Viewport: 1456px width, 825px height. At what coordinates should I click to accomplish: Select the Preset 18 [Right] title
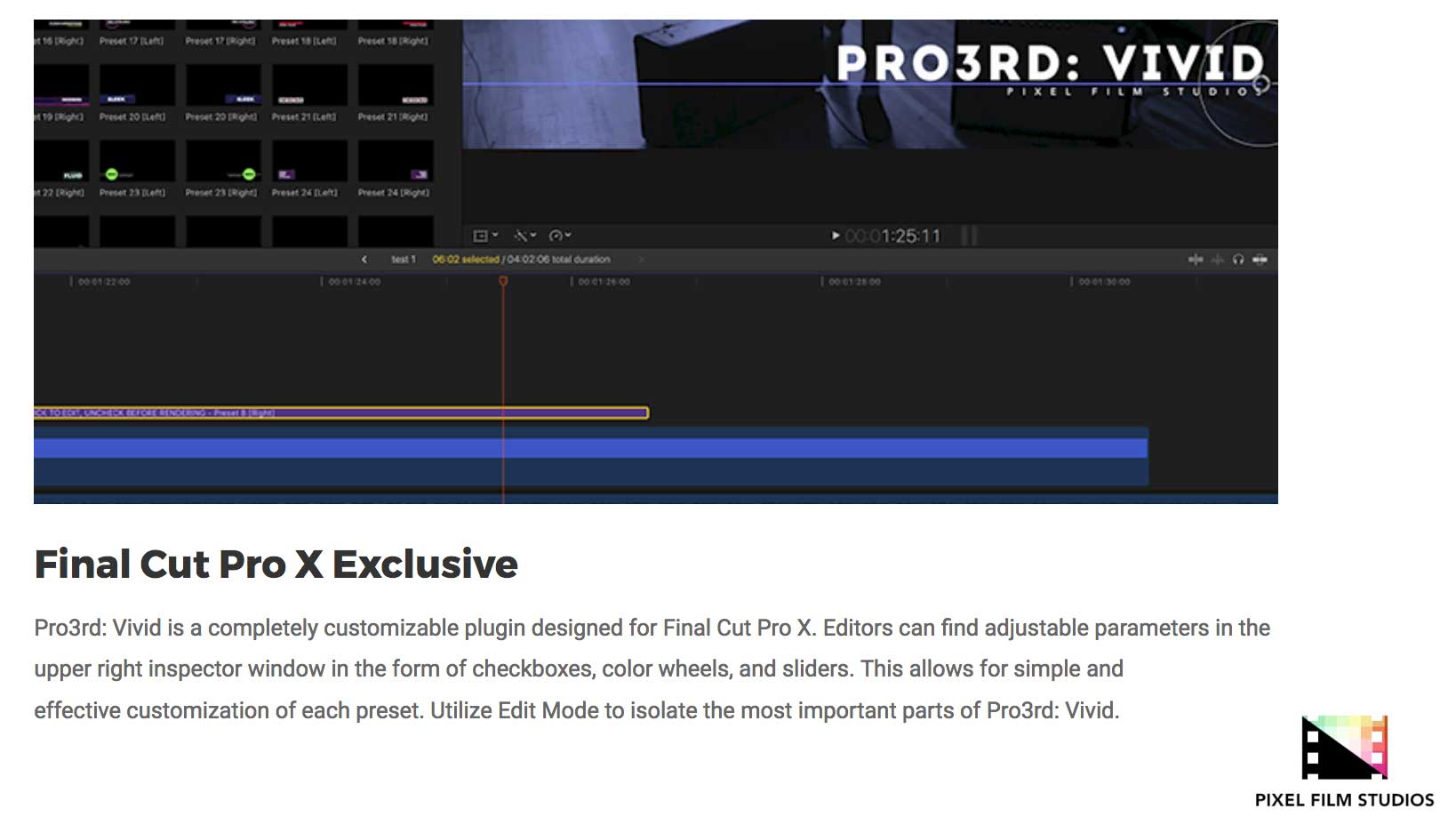click(x=393, y=41)
